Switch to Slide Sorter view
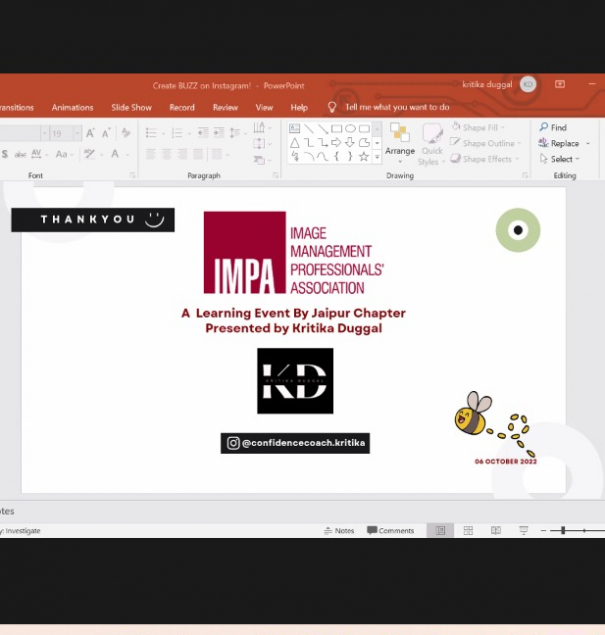 [468, 531]
